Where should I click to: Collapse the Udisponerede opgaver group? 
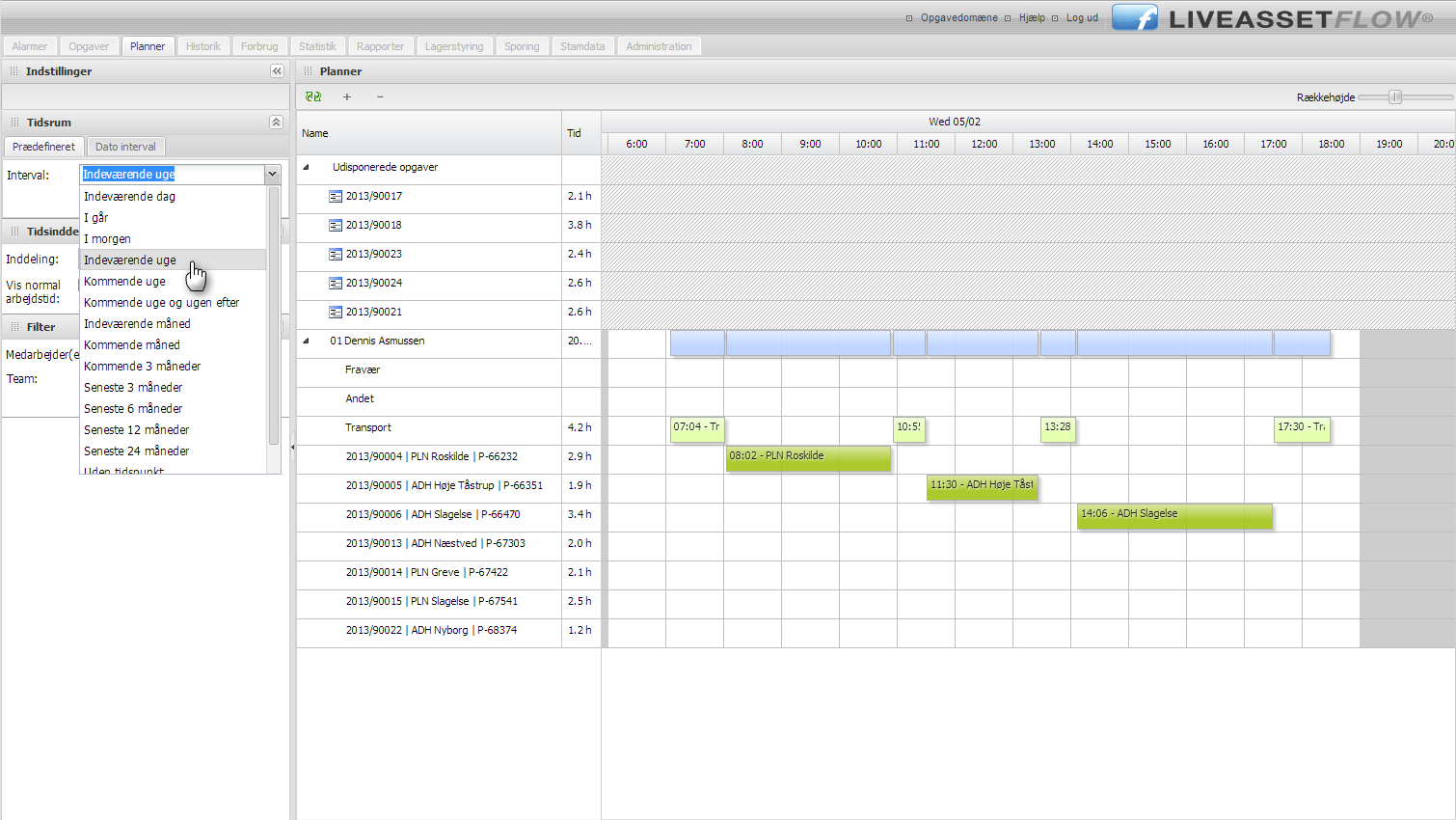pyautogui.click(x=307, y=168)
